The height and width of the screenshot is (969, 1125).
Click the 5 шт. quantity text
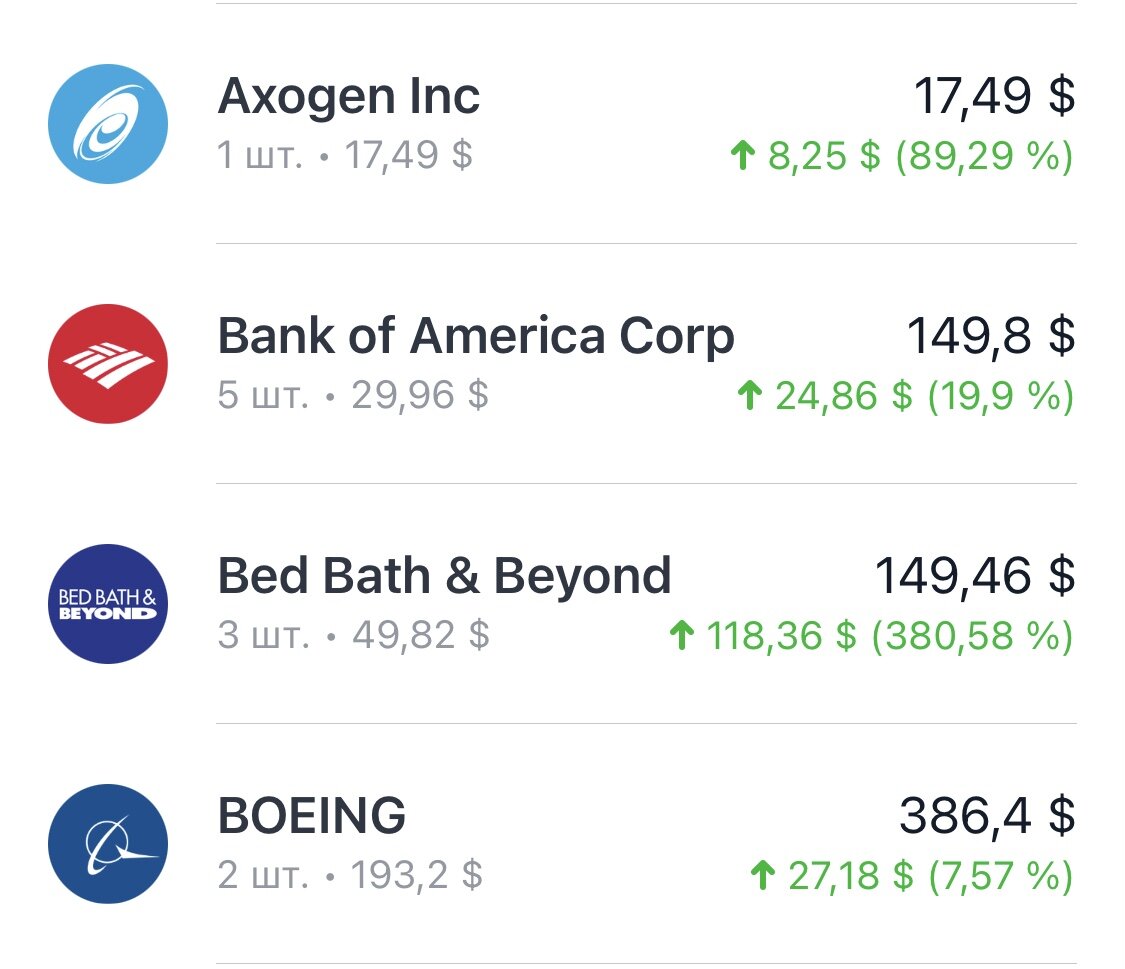click(x=263, y=395)
